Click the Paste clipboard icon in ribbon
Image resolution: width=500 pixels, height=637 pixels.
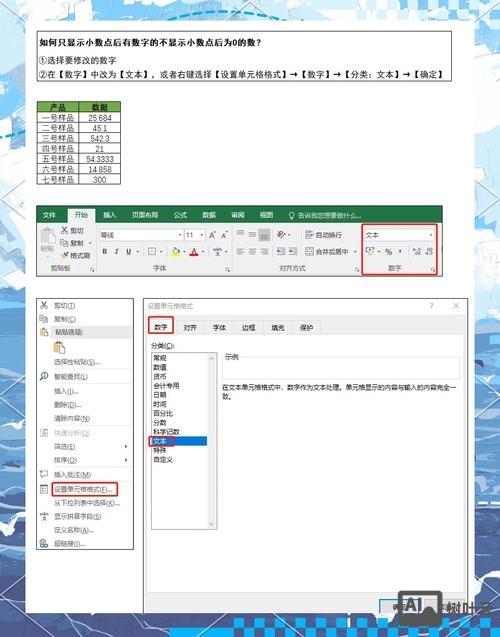click(47, 236)
